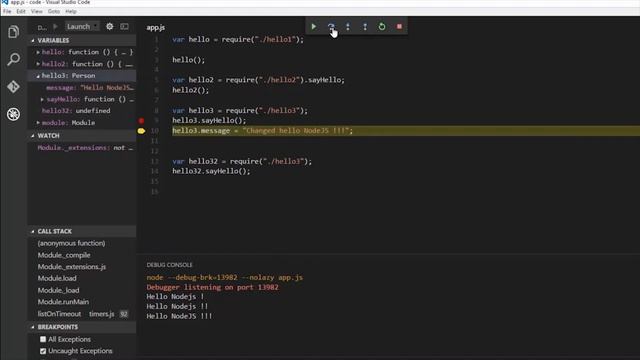
Task: Click the start debugging play arrow by Launch
Action: click(56, 27)
